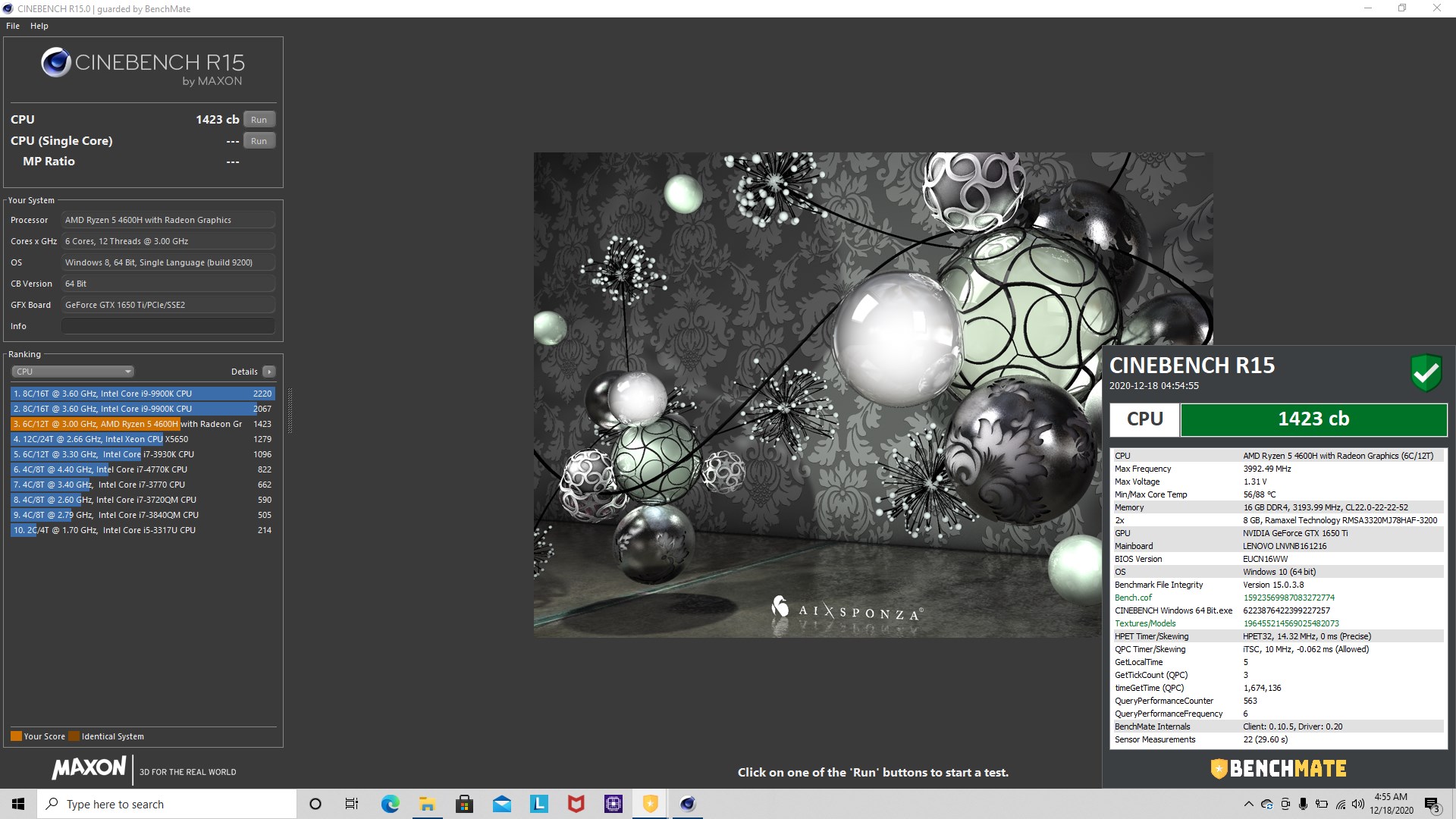Expand ranking Details arrow
This screenshot has width=1456, height=819.
pos(269,372)
